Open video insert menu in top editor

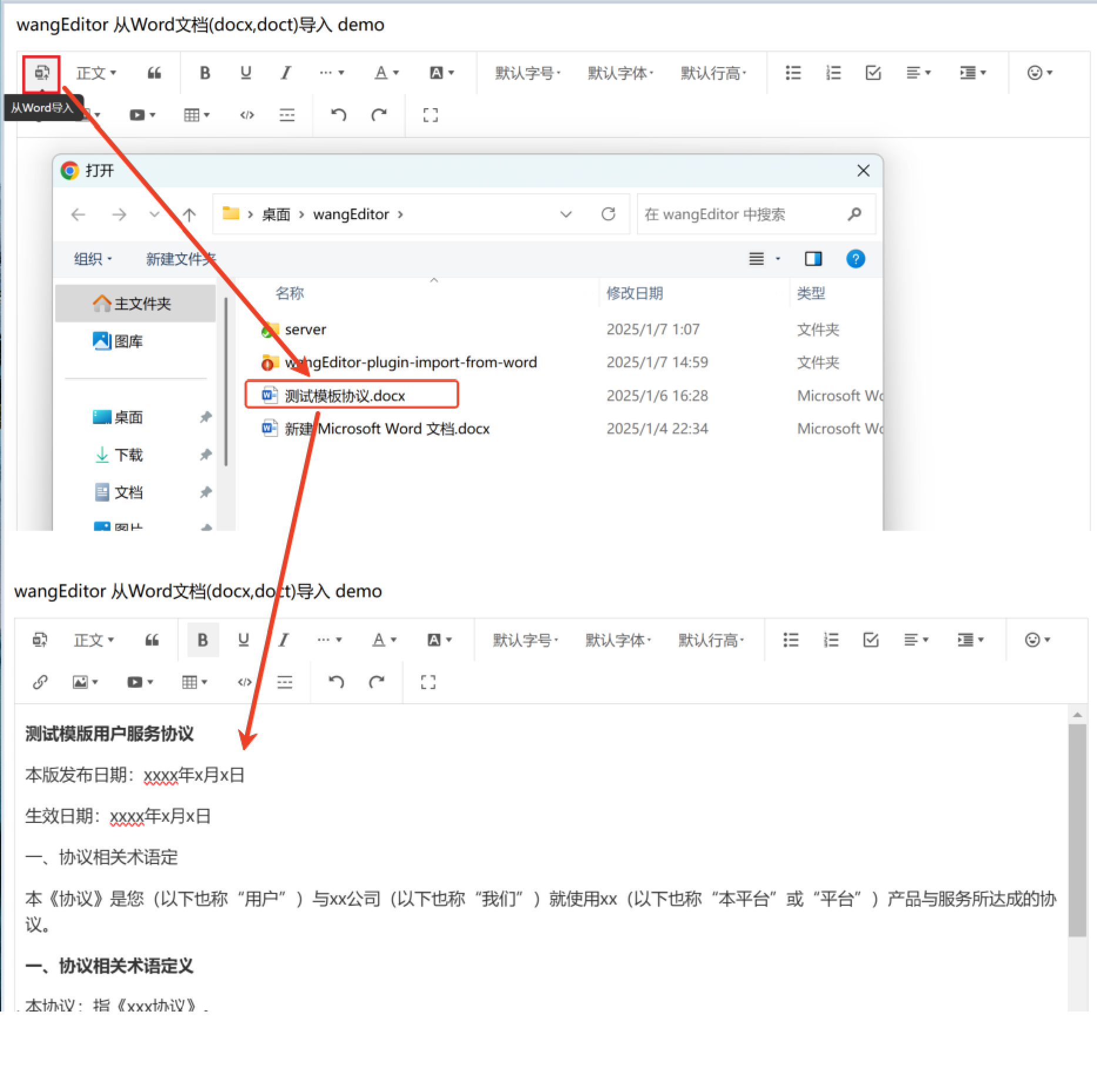coord(142,115)
